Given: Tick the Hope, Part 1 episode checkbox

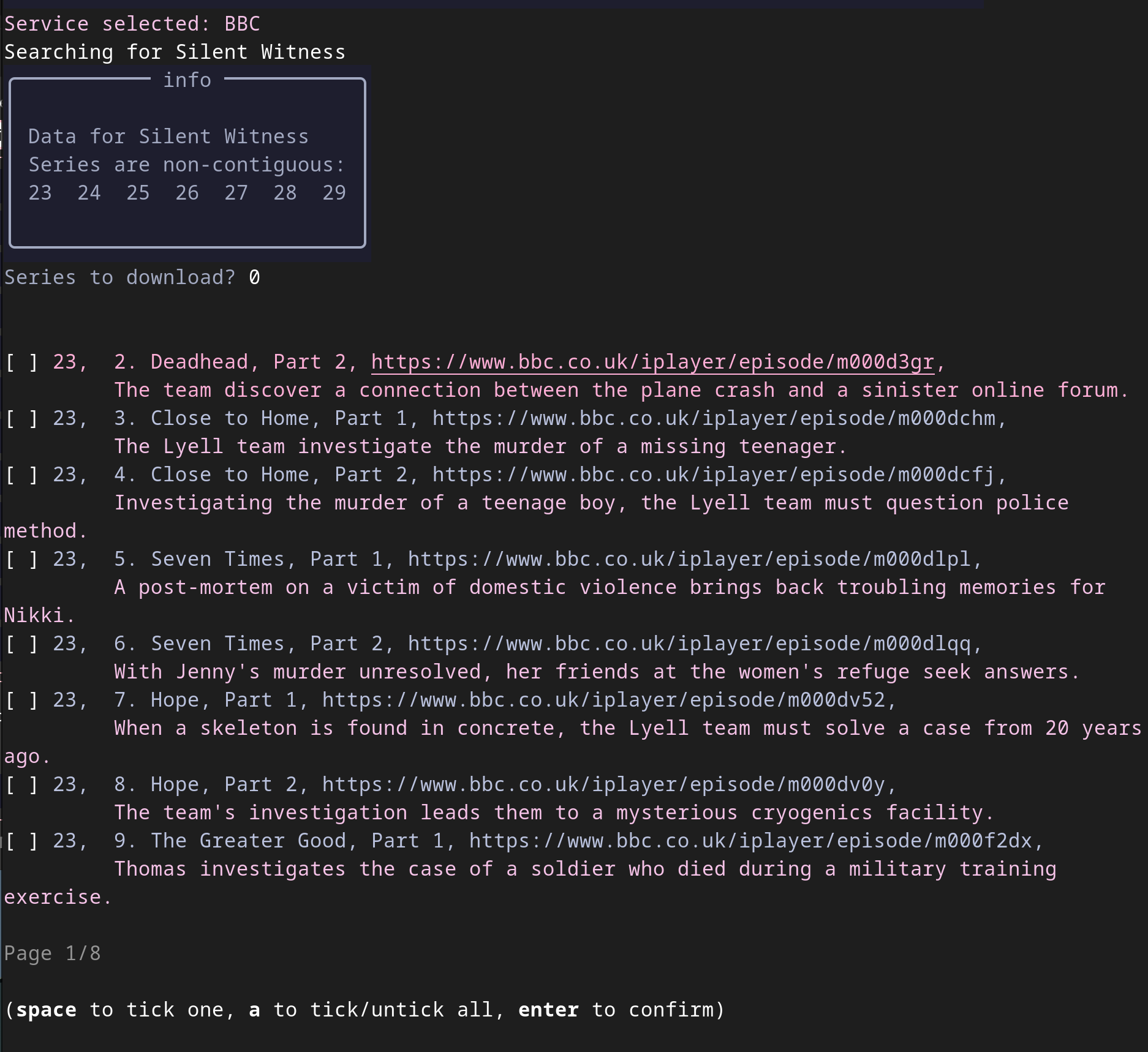Looking at the screenshot, I should coord(22,700).
